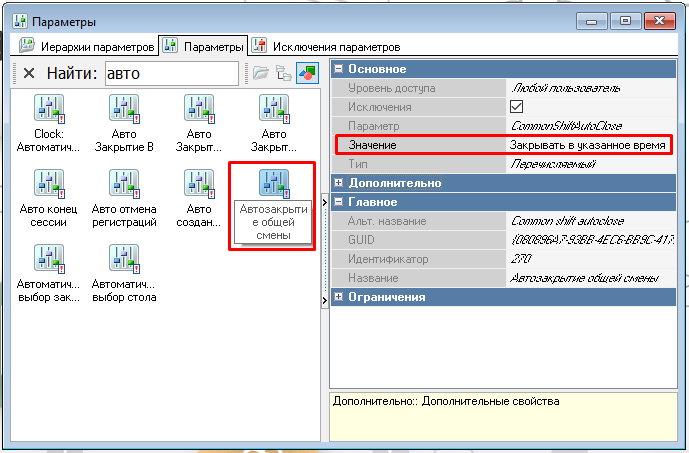Viewport: 689px width, 453px height.
Task: Expand the 'Ограничения' property section
Action: 339,297
